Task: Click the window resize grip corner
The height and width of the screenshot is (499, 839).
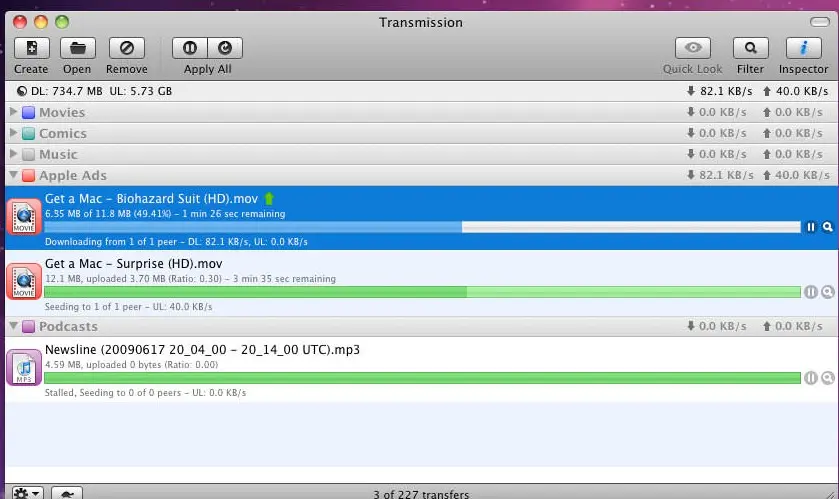Action: 830,494
